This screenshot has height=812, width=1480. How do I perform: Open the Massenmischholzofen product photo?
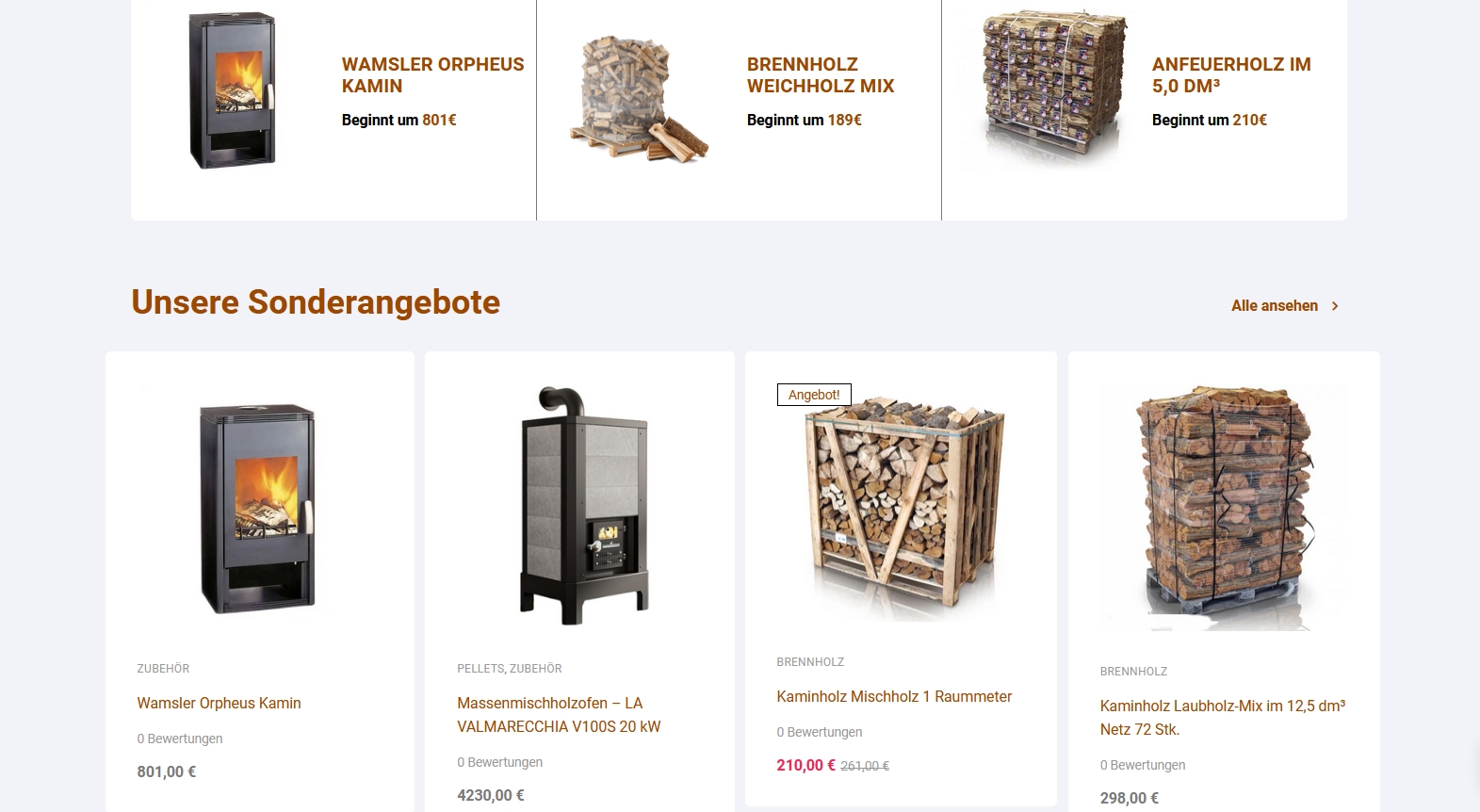click(583, 505)
